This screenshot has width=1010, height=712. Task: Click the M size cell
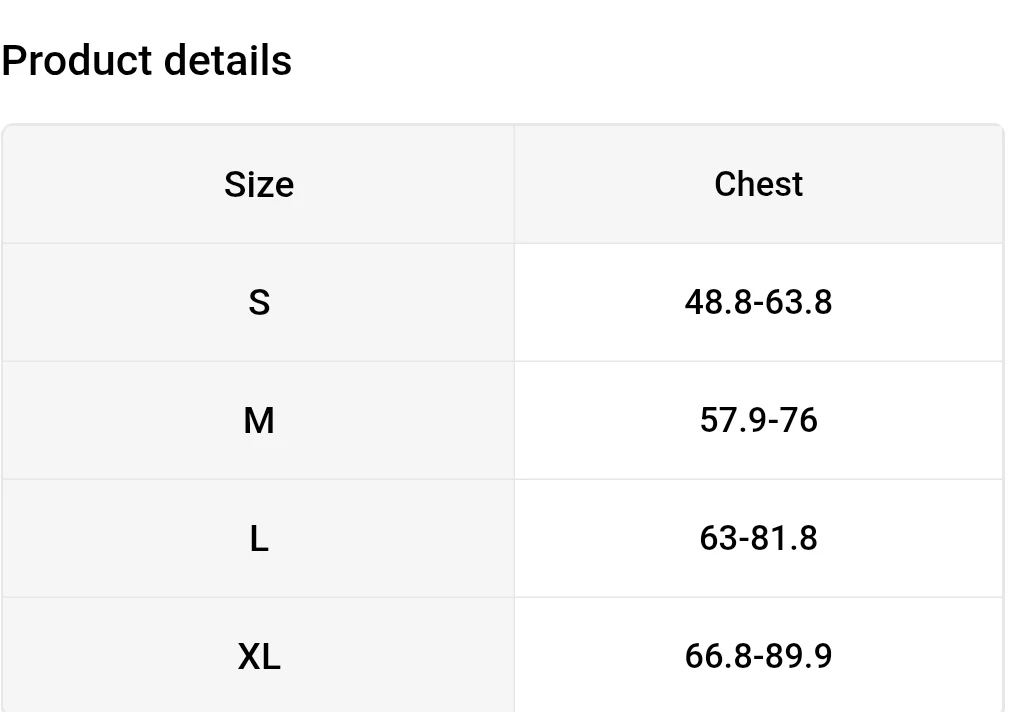(259, 420)
